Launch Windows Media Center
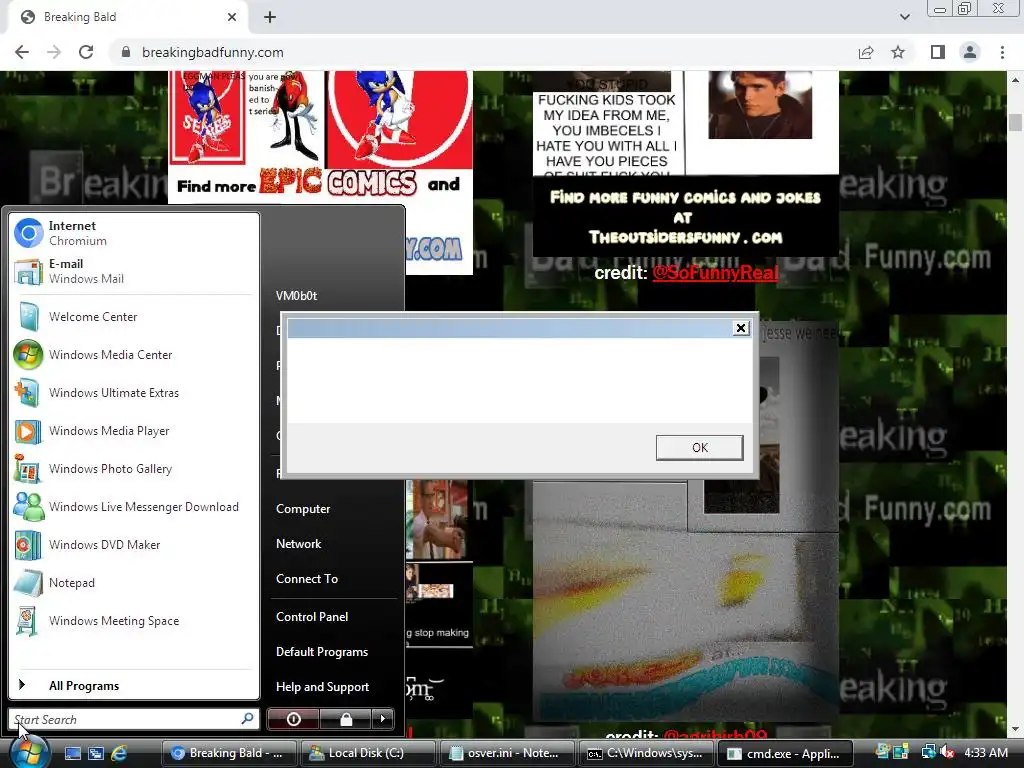Screen dimensions: 1024x768 coord(133,355)
